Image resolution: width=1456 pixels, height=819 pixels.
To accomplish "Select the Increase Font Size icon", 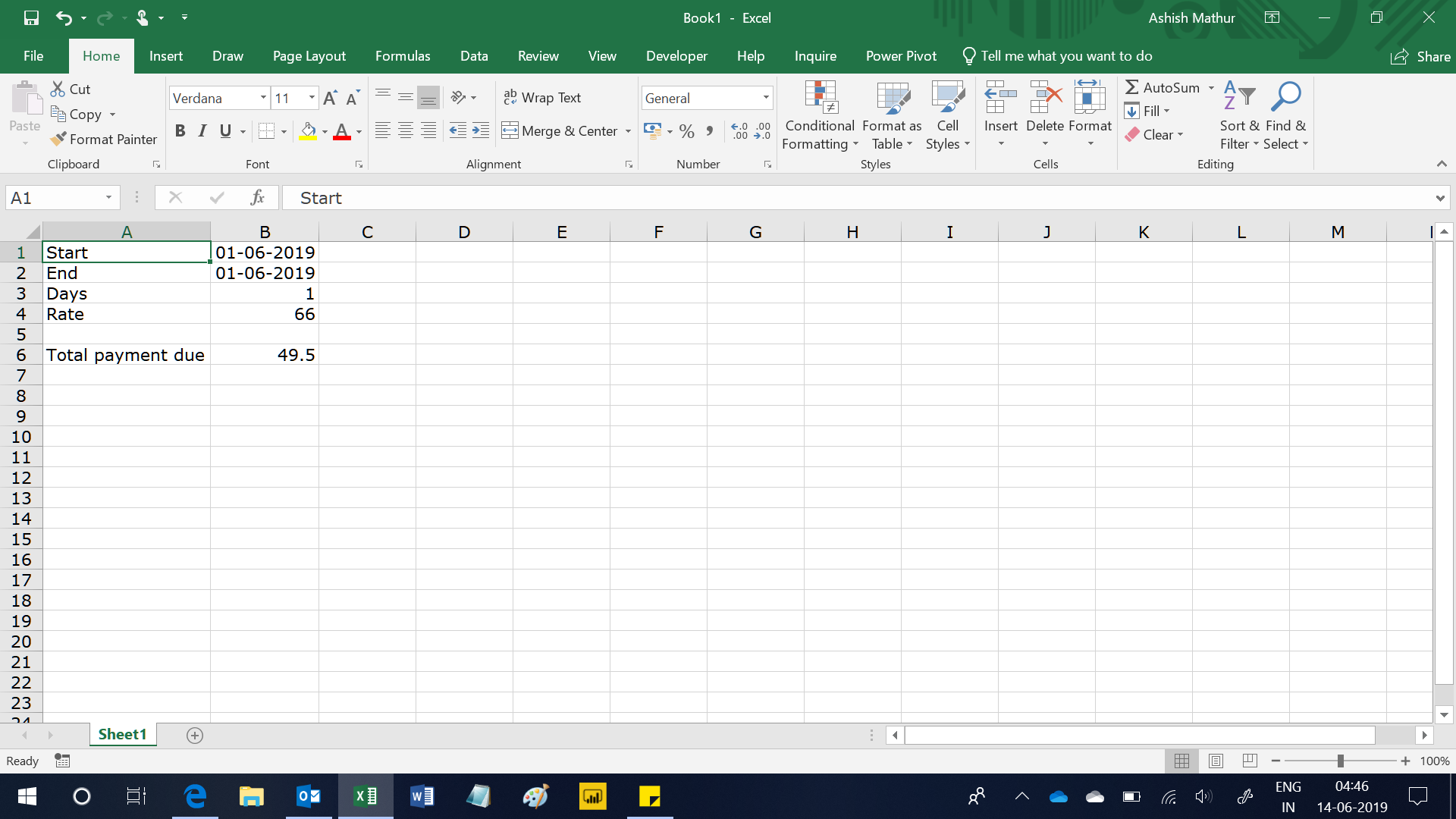I will click(x=330, y=97).
